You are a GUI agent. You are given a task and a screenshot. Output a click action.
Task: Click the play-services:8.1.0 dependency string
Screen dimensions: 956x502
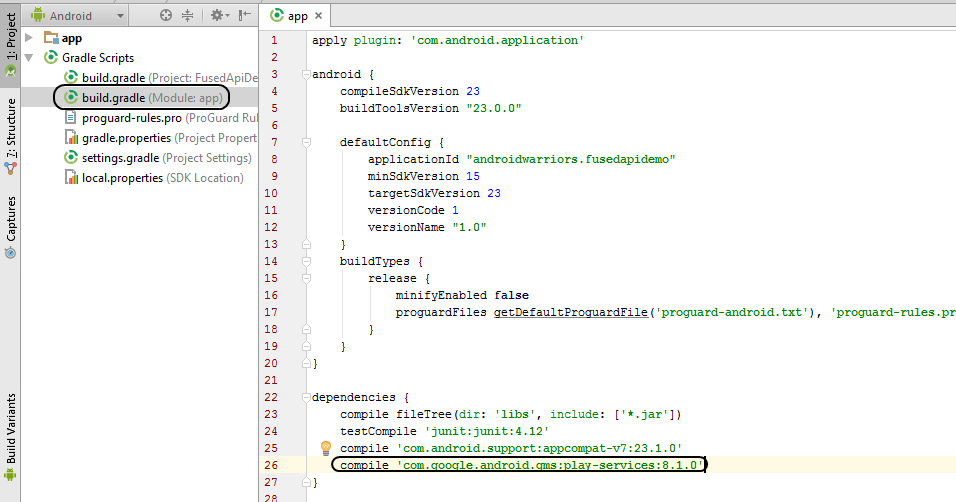click(550, 465)
